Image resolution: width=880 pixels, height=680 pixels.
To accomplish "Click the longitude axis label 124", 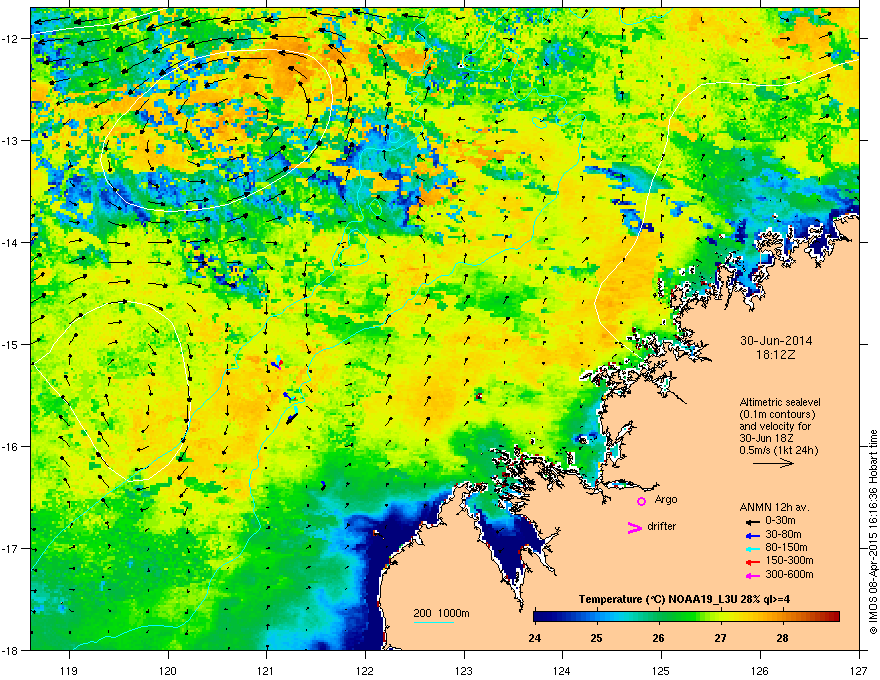I will (x=562, y=670).
